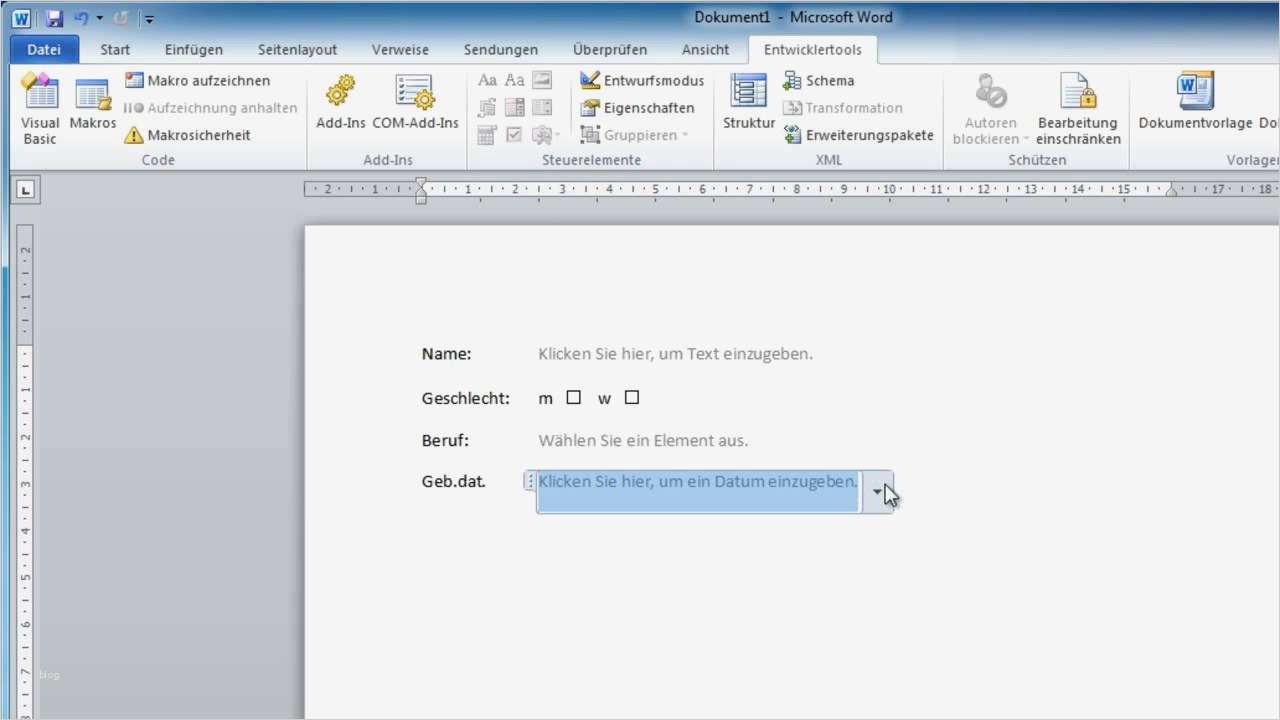Viewport: 1280px width, 720px height.
Task: Click the Beruf element selection field
Action: click(643, 440)
